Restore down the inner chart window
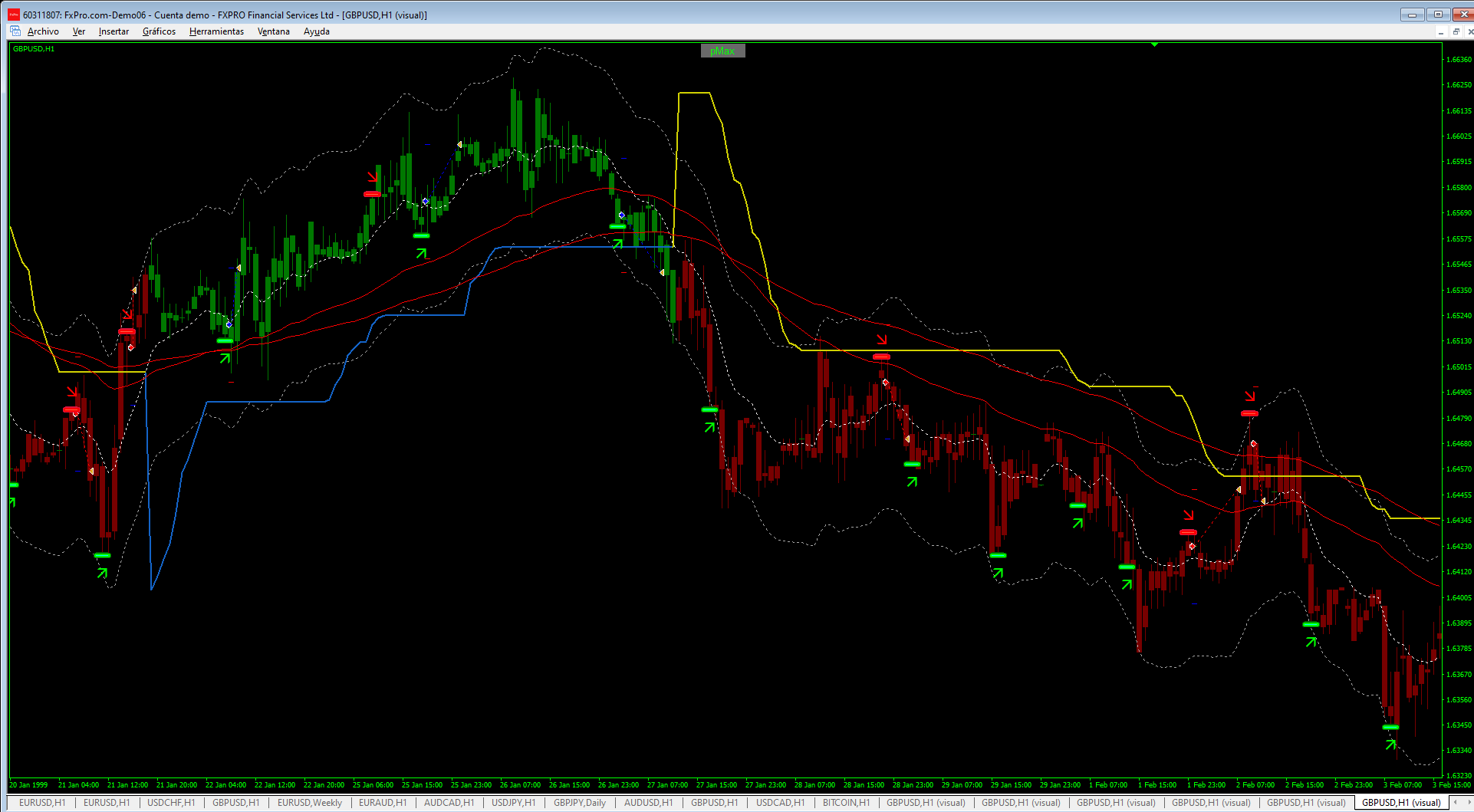 tap(1456, 31)
